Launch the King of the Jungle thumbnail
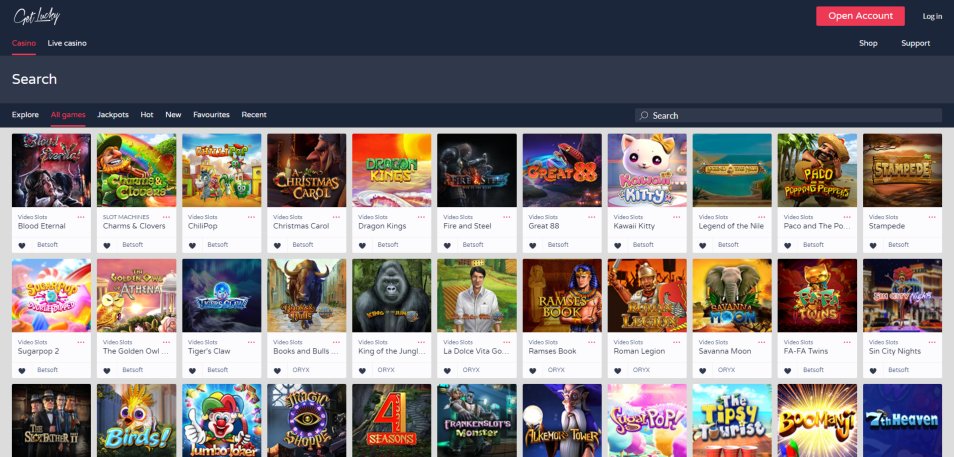 pyautogui.click(x=392, y=296)
